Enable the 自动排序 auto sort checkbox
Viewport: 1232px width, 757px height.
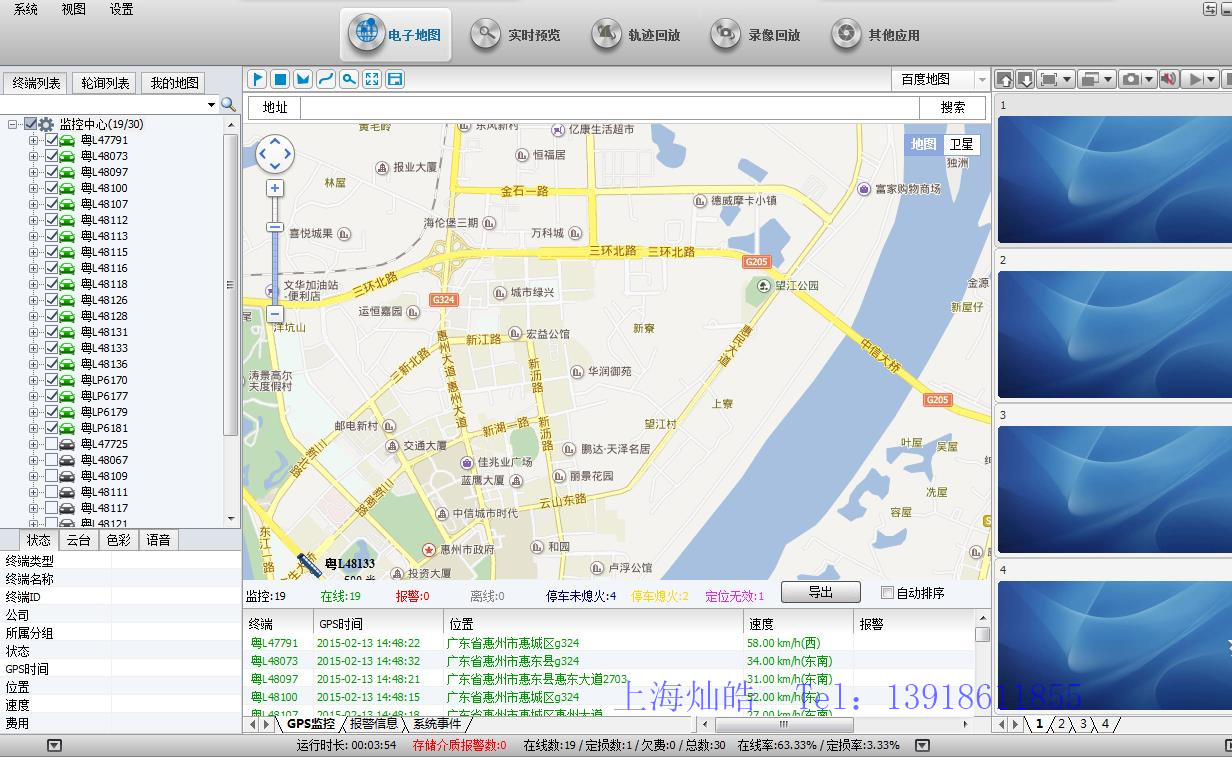tap(887, 593)
